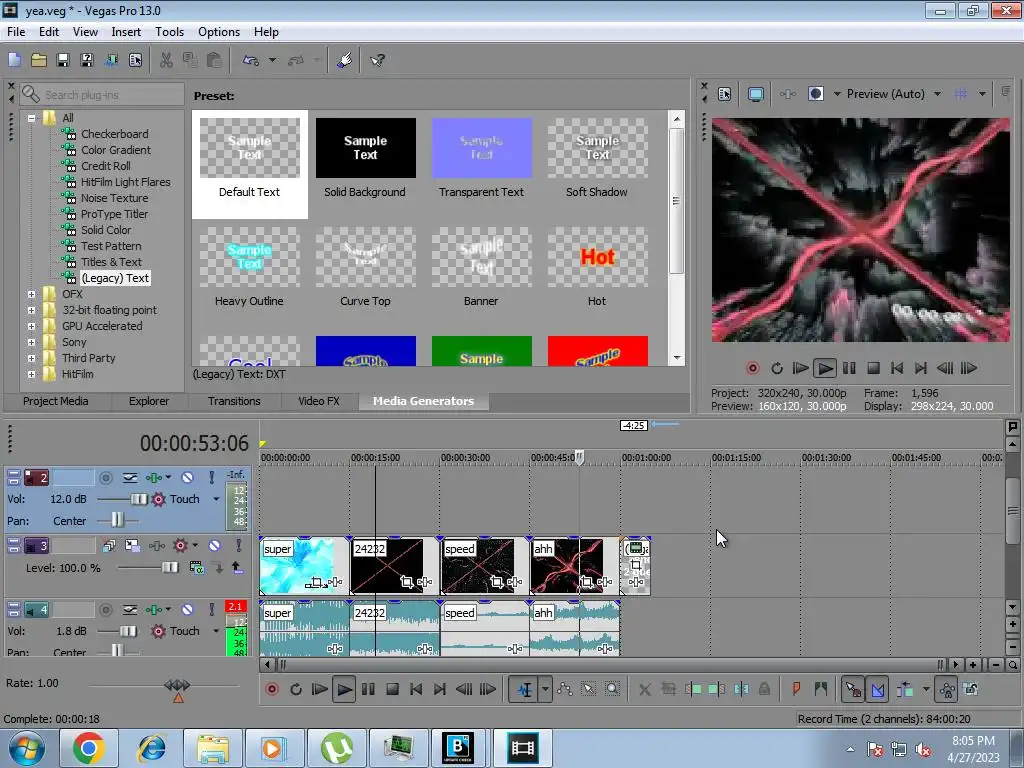Toggle Ignore Event Grouping button
Screen dimensions: 1024x768
[x=971, y=689]
